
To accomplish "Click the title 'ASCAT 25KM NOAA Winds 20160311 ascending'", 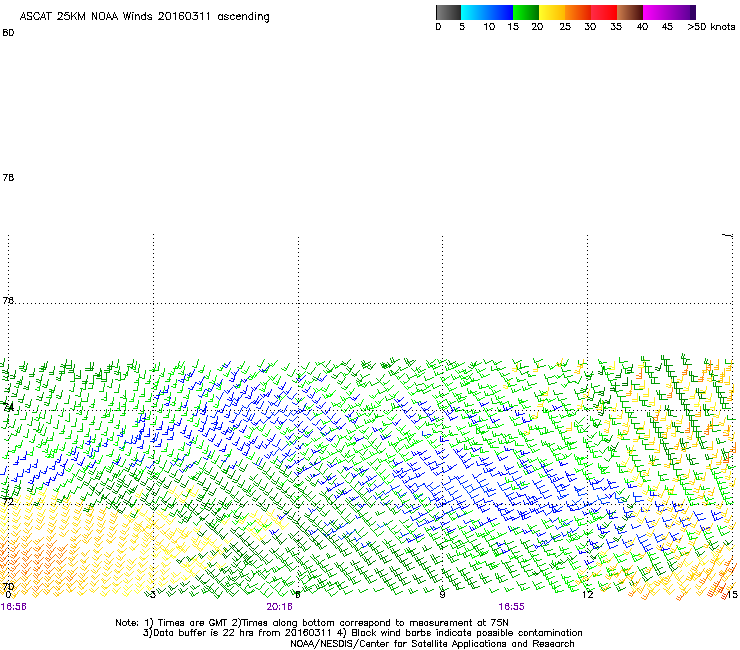I will (x=144, y=17).
